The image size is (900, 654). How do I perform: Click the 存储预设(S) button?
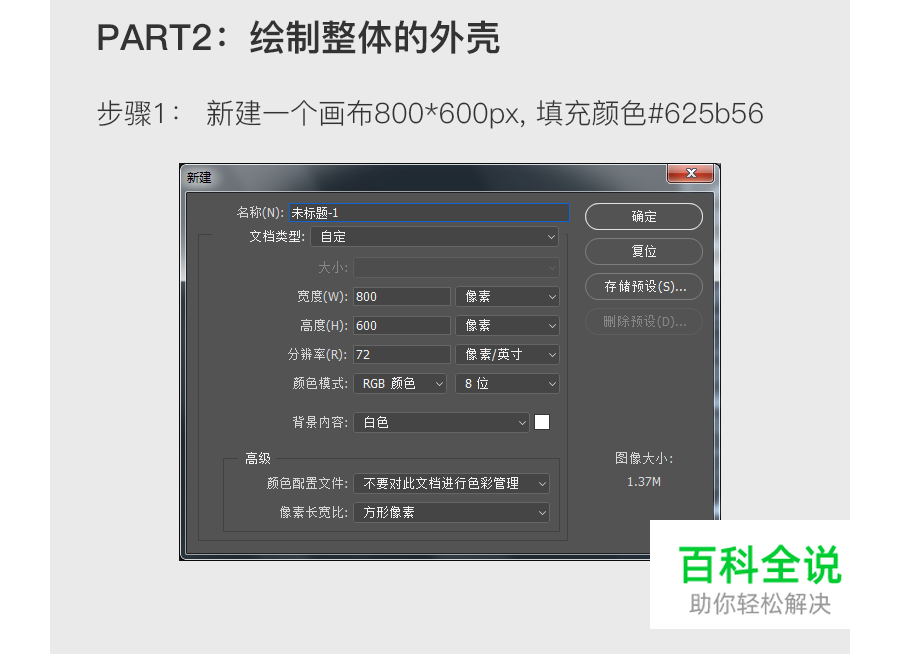(x=643, y=286)
